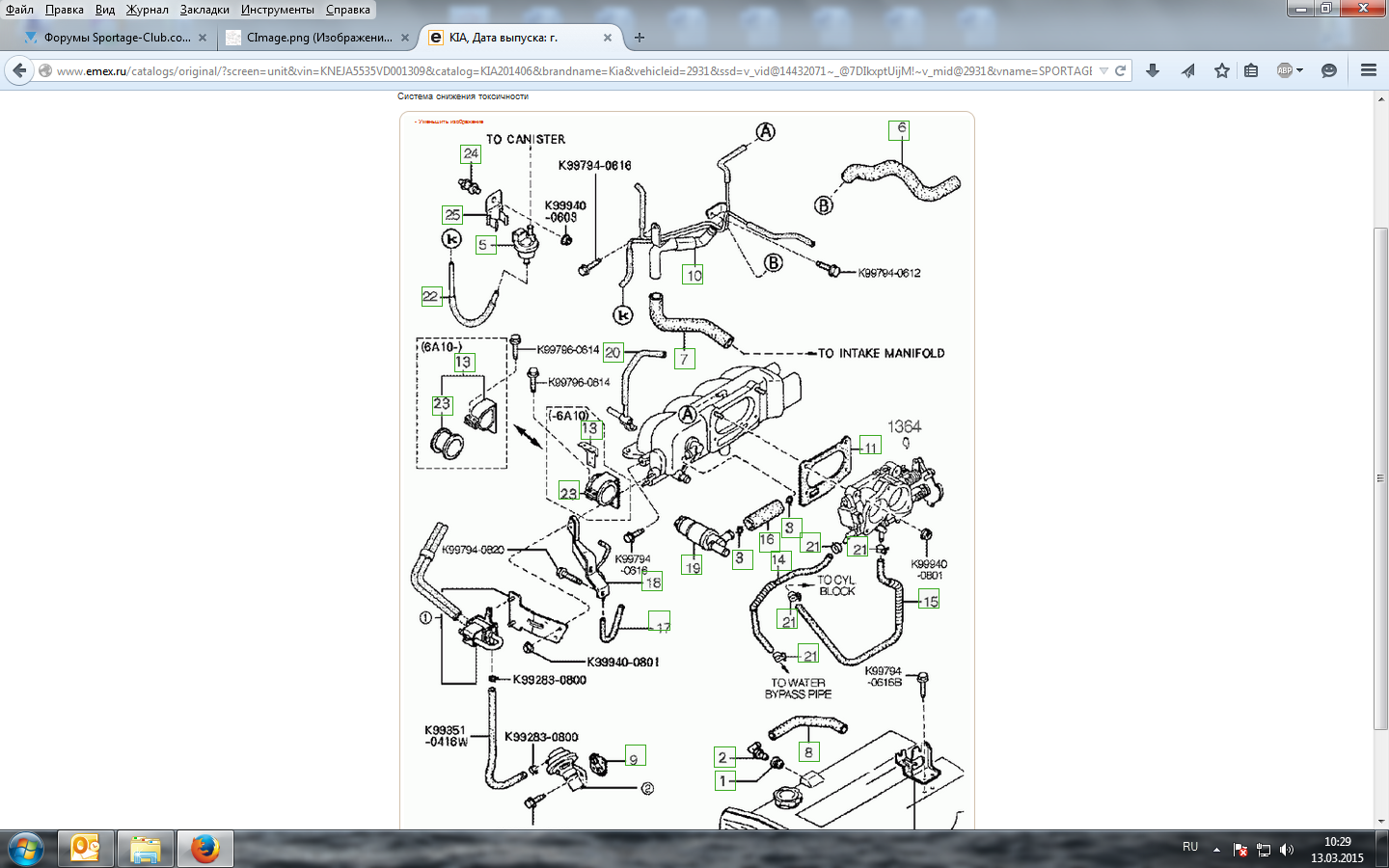Click the paper plane send icon
Image resolution: width=1389 pixels, height=868 pixels.
1187,70
